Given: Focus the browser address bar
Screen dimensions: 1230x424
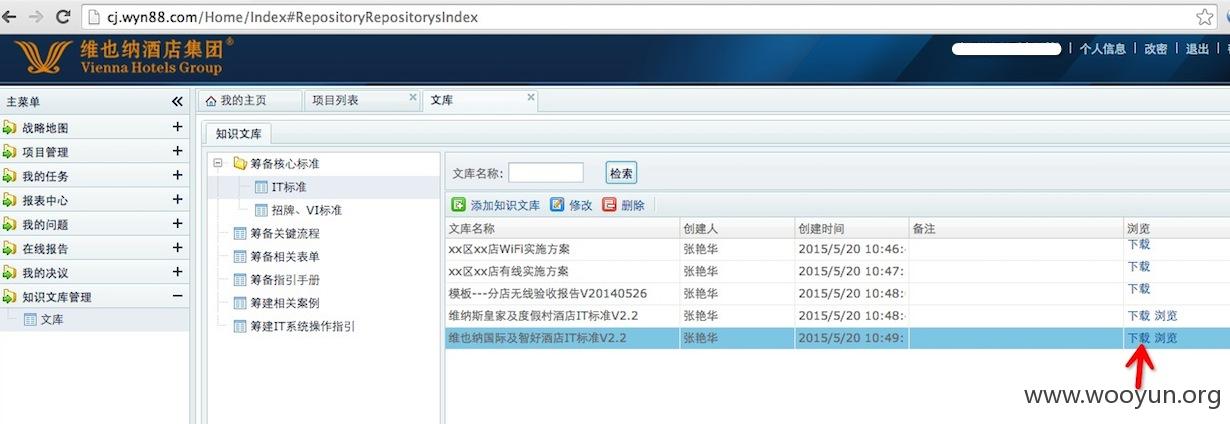Looking at the screenshot, I should (x=640, y=16).
